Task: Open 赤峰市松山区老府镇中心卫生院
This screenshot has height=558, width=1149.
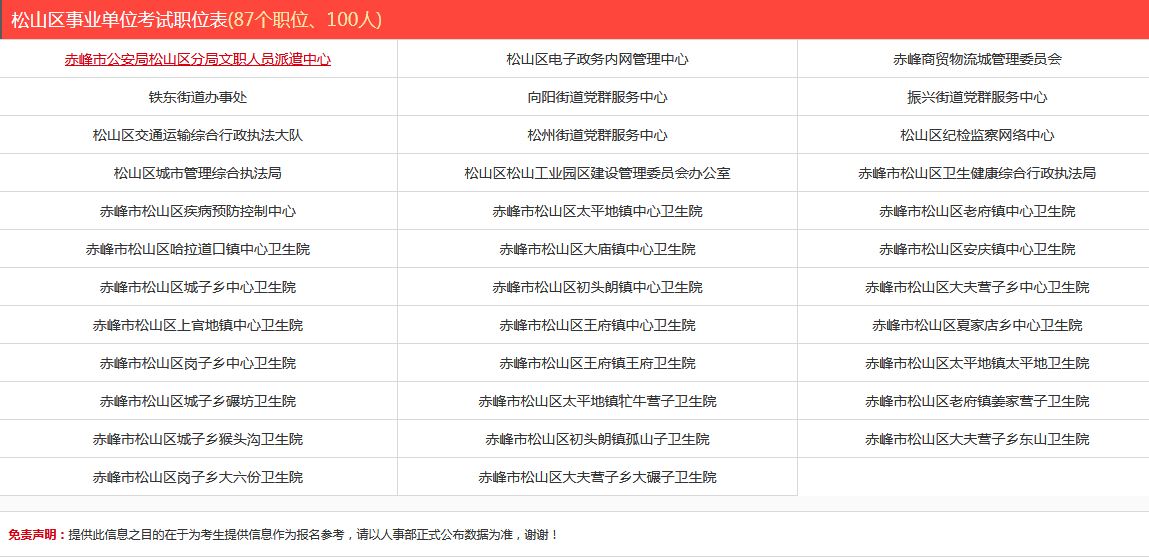Action: tap(977, 212)
